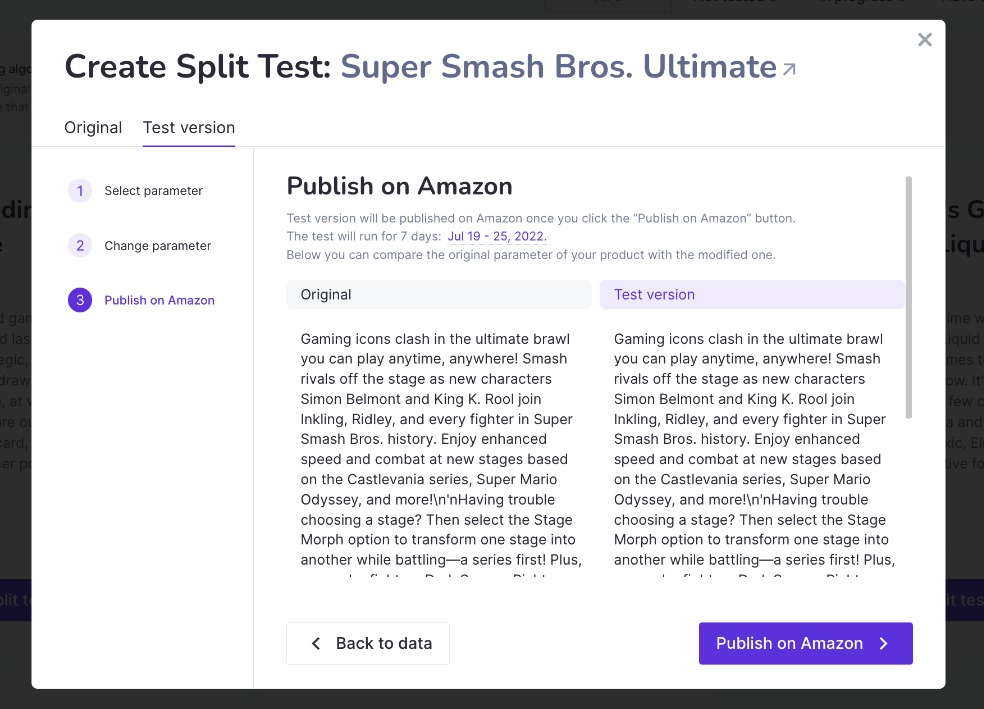The width and height of the screenshot is (984, 709).
Task: Click the step 1 circle icon
Action: pos(80,191)
